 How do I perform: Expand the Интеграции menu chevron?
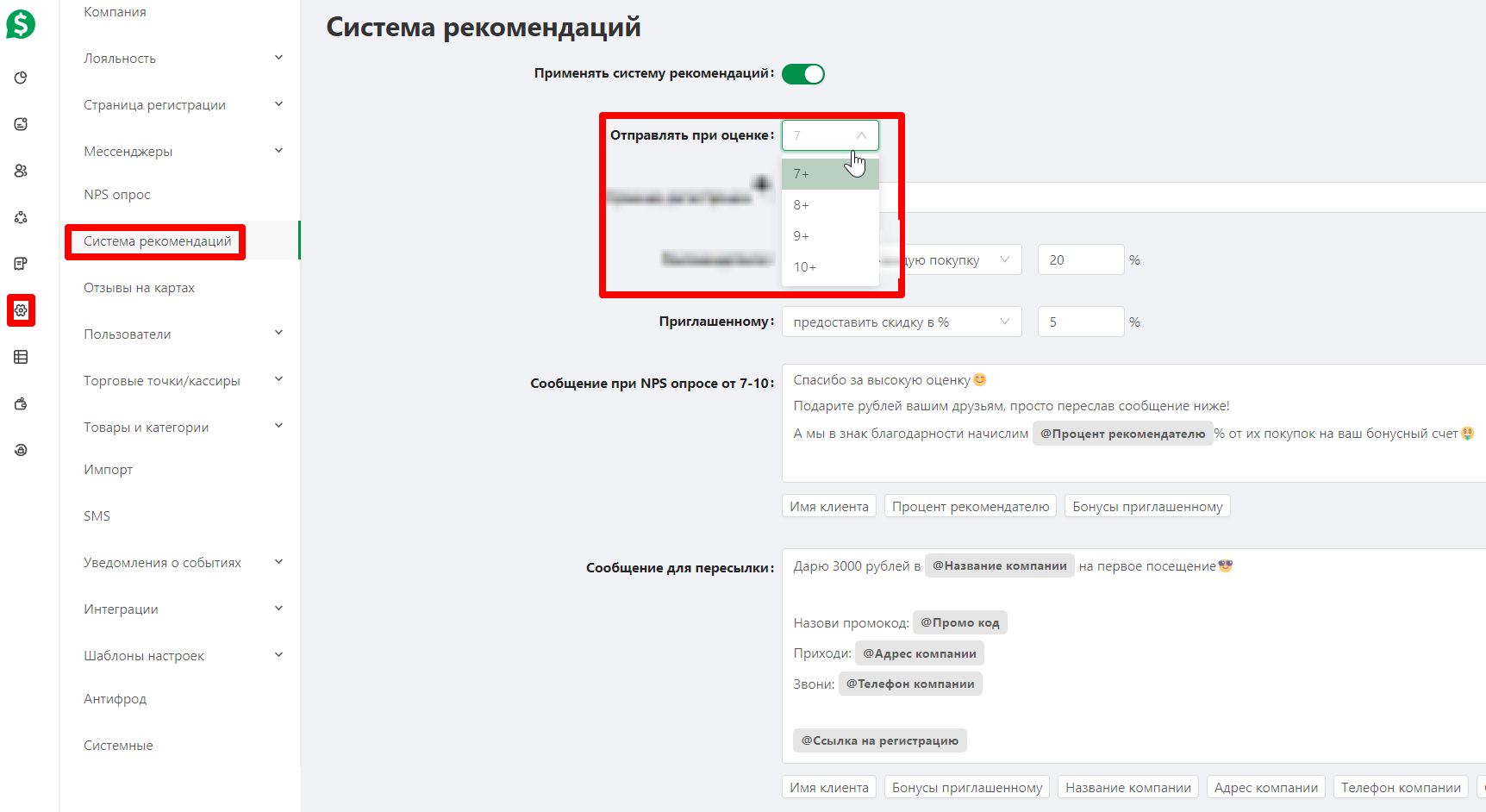tap(278, 609)
